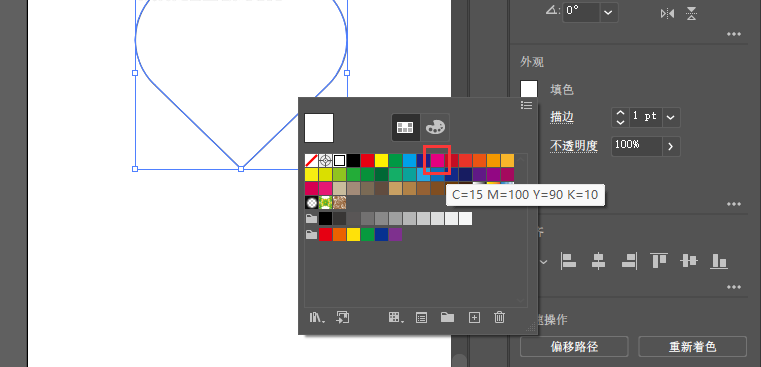The image size is (761, 367).
Task: Open the 描边 stroke panel link
Action: (562, 117)
